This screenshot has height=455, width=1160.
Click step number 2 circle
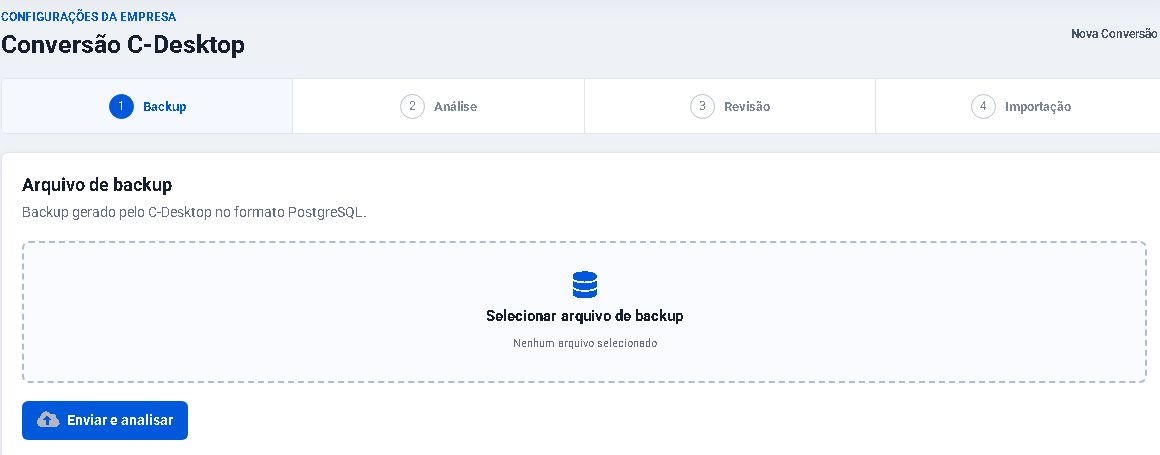click(412, 107)
